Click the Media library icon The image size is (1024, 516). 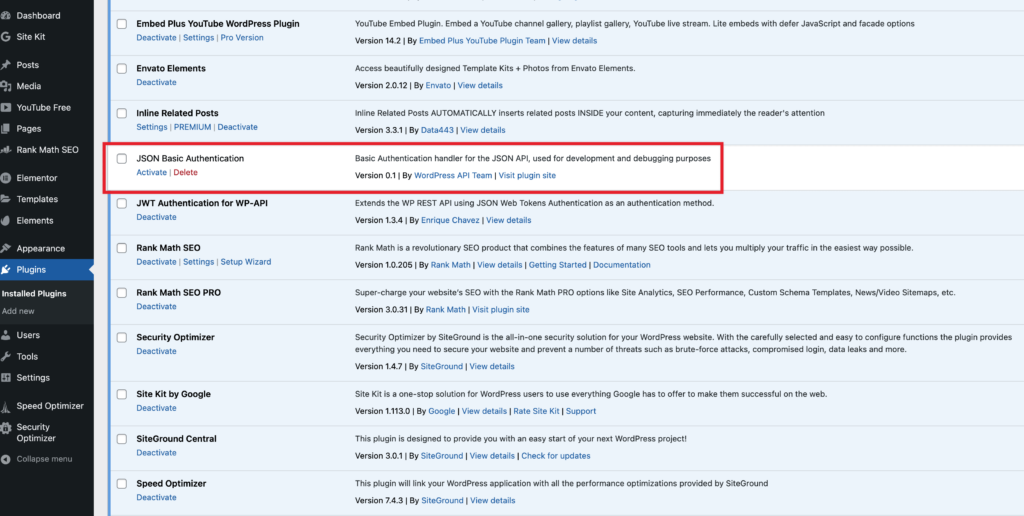6,86
